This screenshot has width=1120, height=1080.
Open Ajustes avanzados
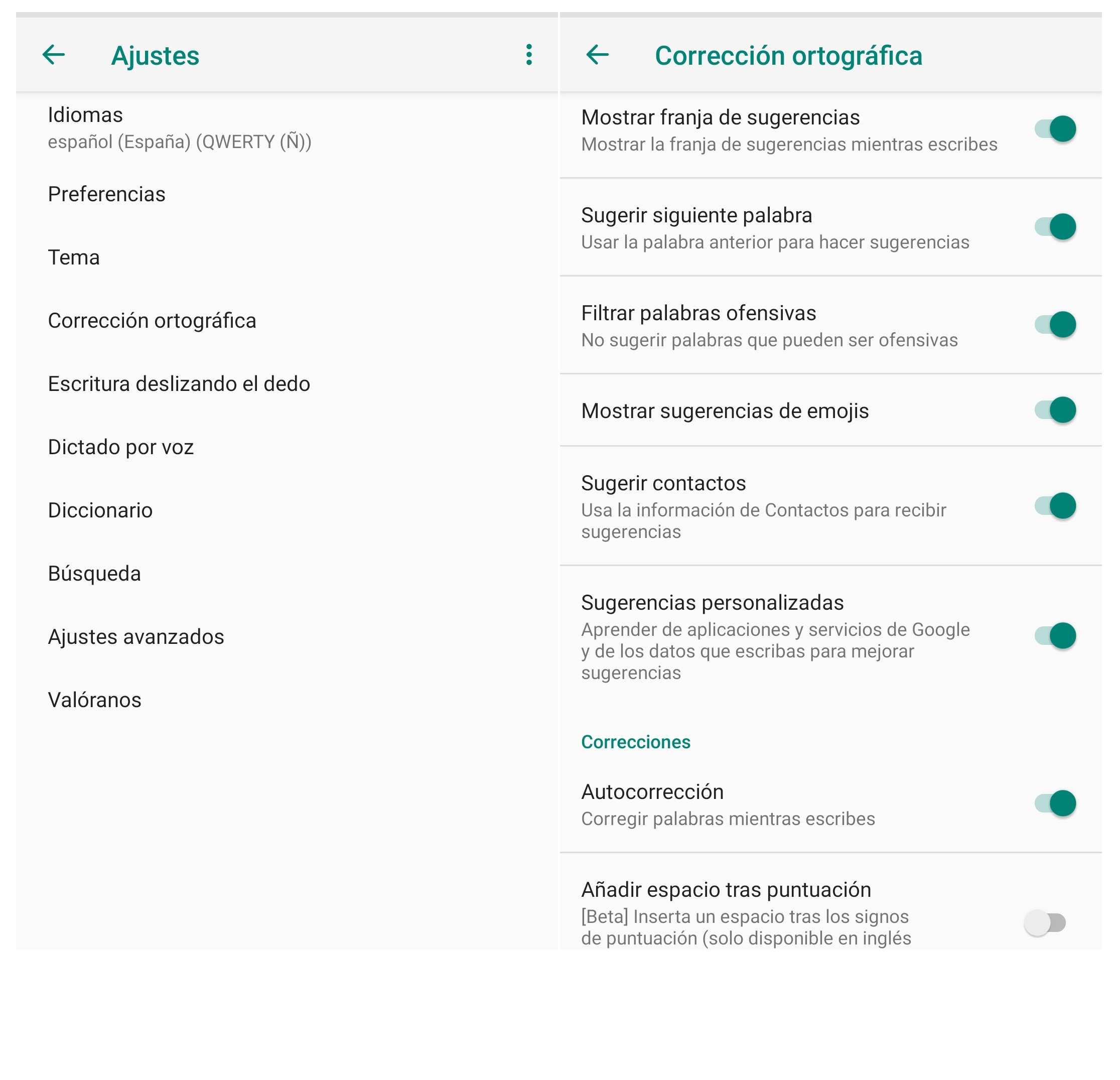pos(136,636)
